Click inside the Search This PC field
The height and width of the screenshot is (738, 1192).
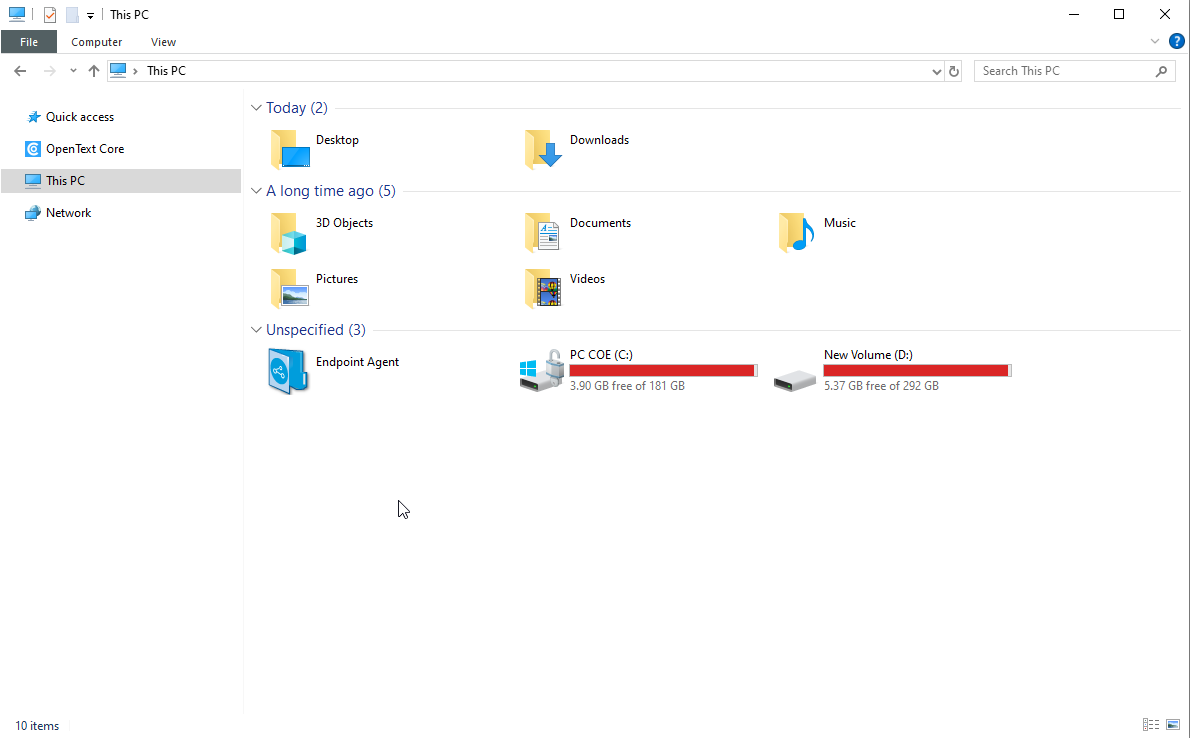pos(1060,70)
